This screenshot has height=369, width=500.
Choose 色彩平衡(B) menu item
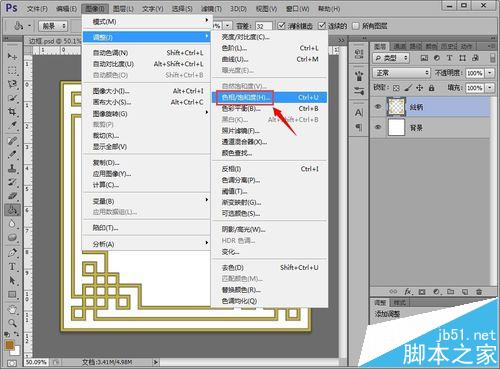(x=269, y=108)
